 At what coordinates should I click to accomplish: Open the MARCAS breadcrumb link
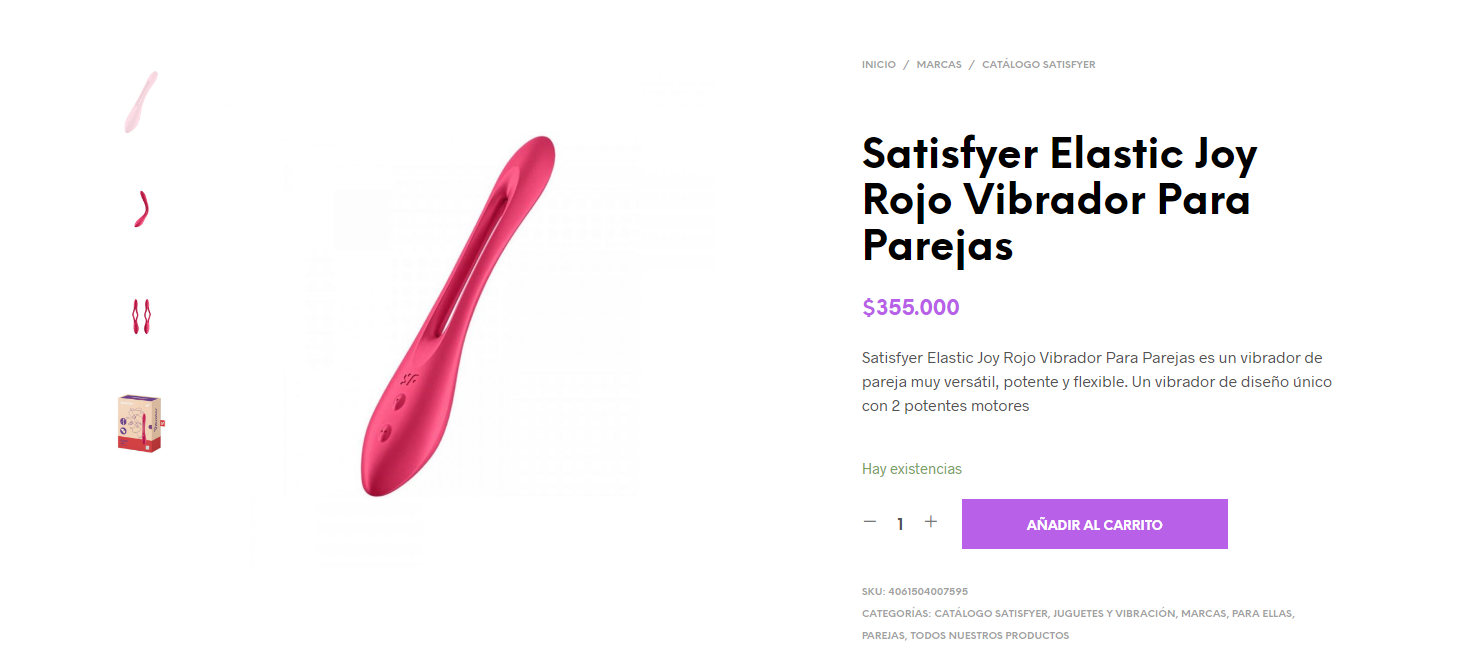pyautogui.click(x=939, y=64)
